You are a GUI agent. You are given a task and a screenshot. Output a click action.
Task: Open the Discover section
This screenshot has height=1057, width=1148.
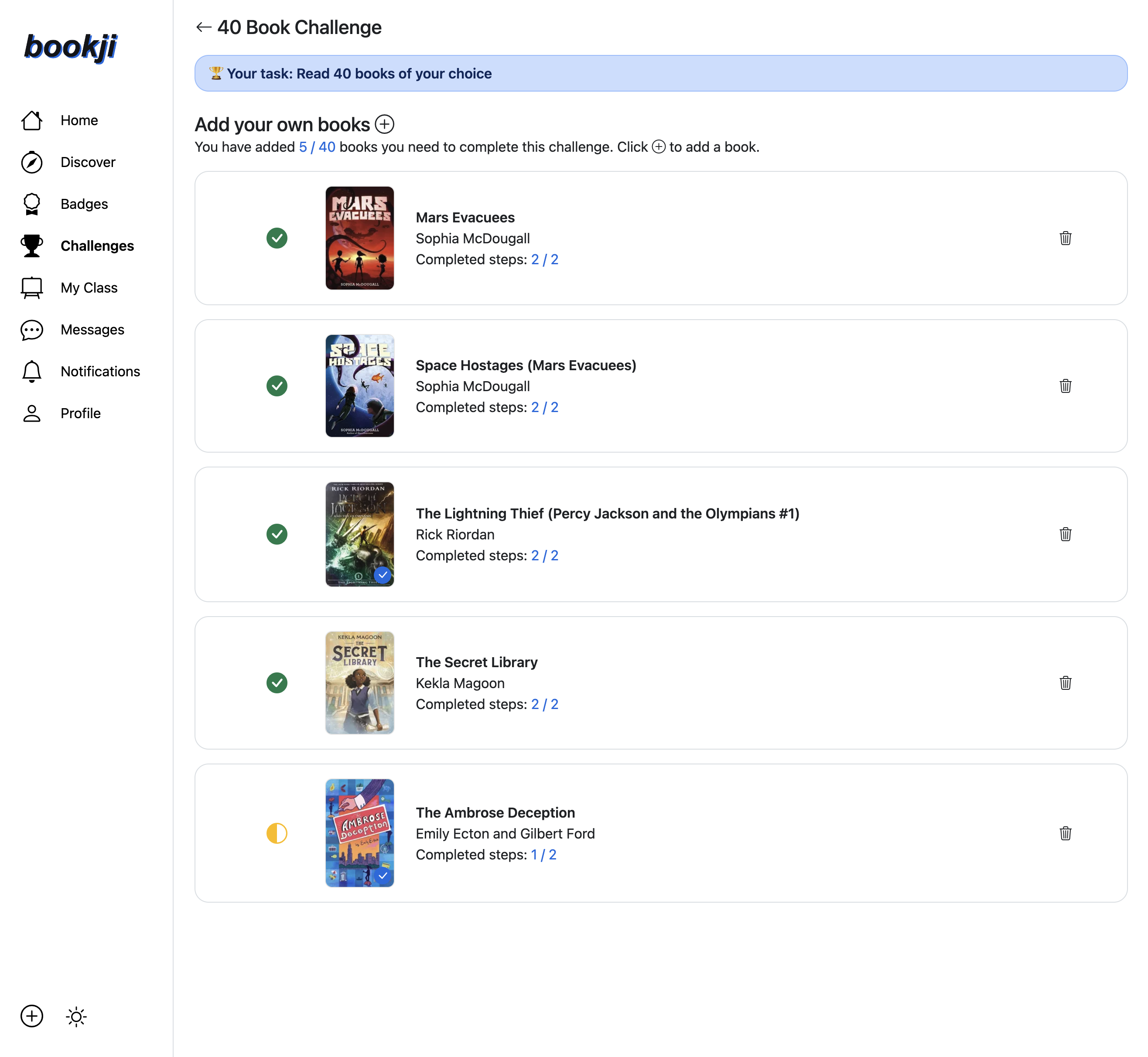coord(88,161)
